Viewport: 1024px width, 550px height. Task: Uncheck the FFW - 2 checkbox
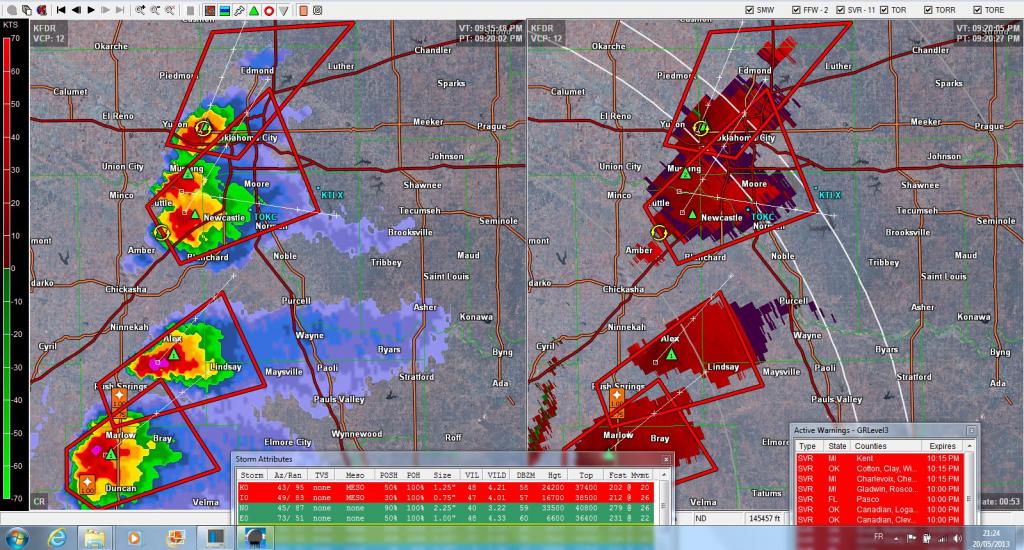[x=796, y=10]
